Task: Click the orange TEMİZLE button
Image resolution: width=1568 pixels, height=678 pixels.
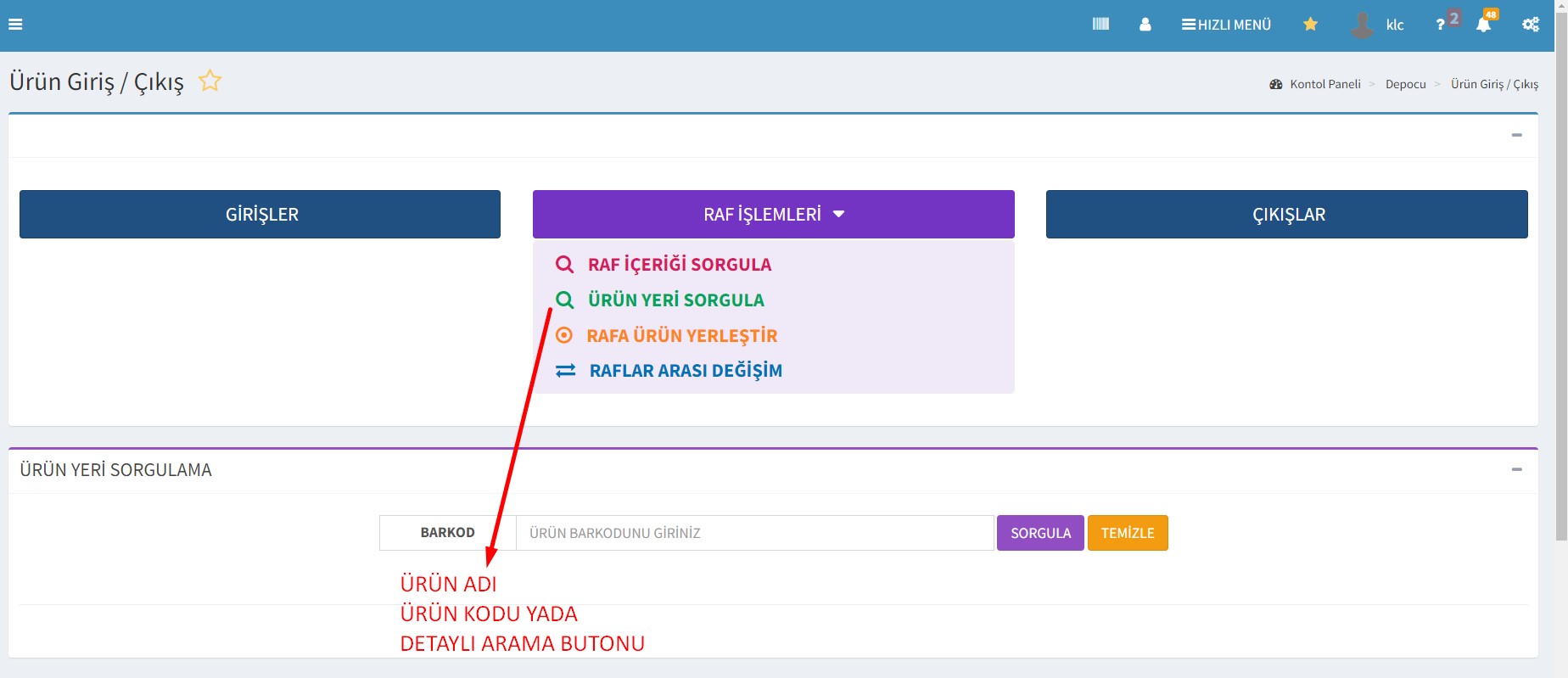Action: pos(1127,533)
